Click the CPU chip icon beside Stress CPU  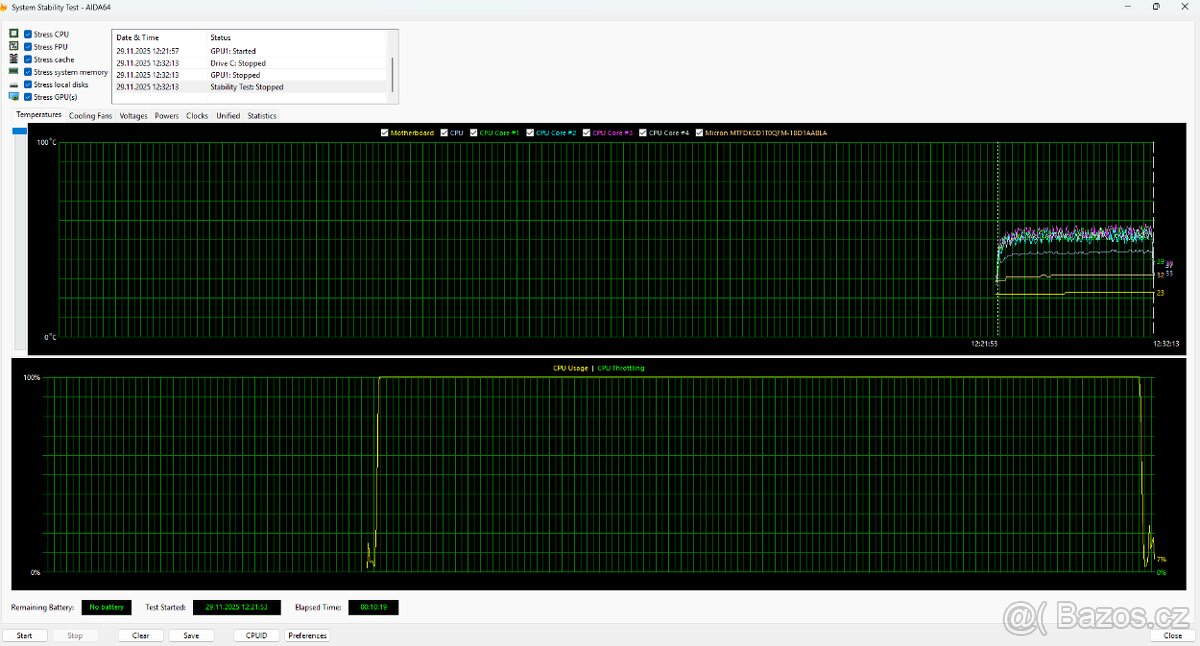[x=14, y=34]
